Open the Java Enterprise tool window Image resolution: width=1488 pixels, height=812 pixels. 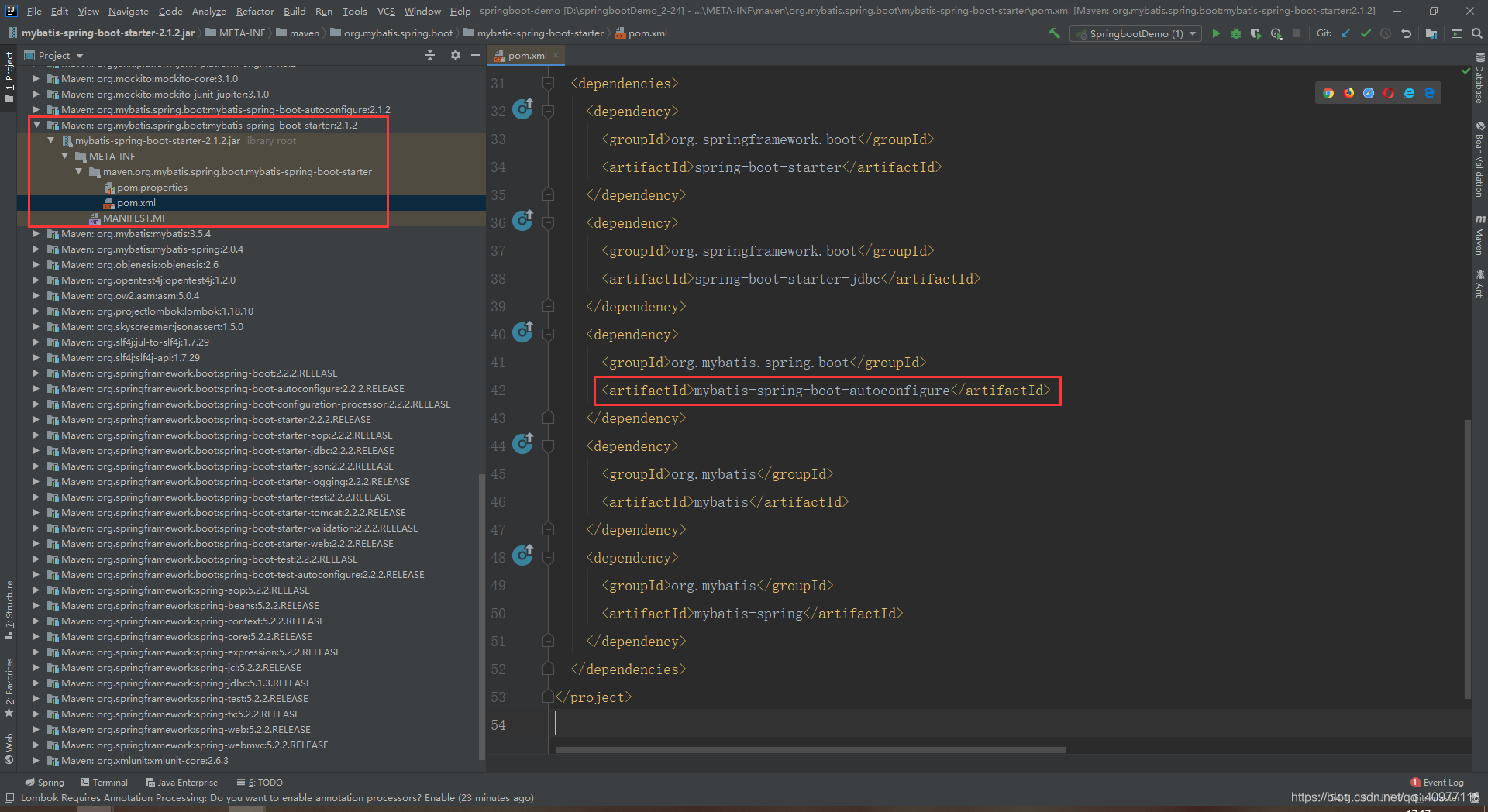pyautogui.click(x=181, y=783)
